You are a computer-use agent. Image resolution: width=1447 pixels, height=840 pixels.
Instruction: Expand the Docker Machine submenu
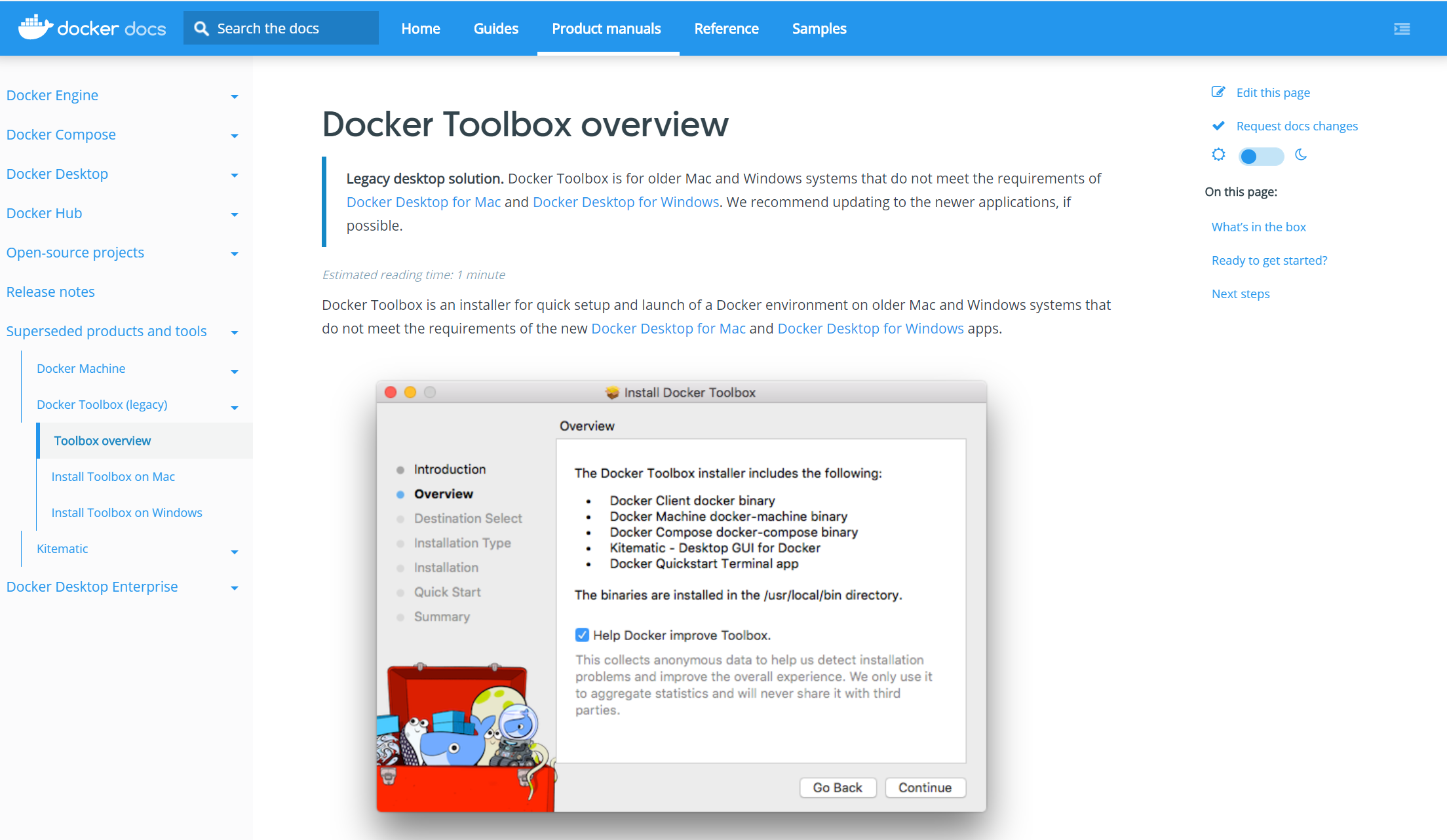click(235, 372)
